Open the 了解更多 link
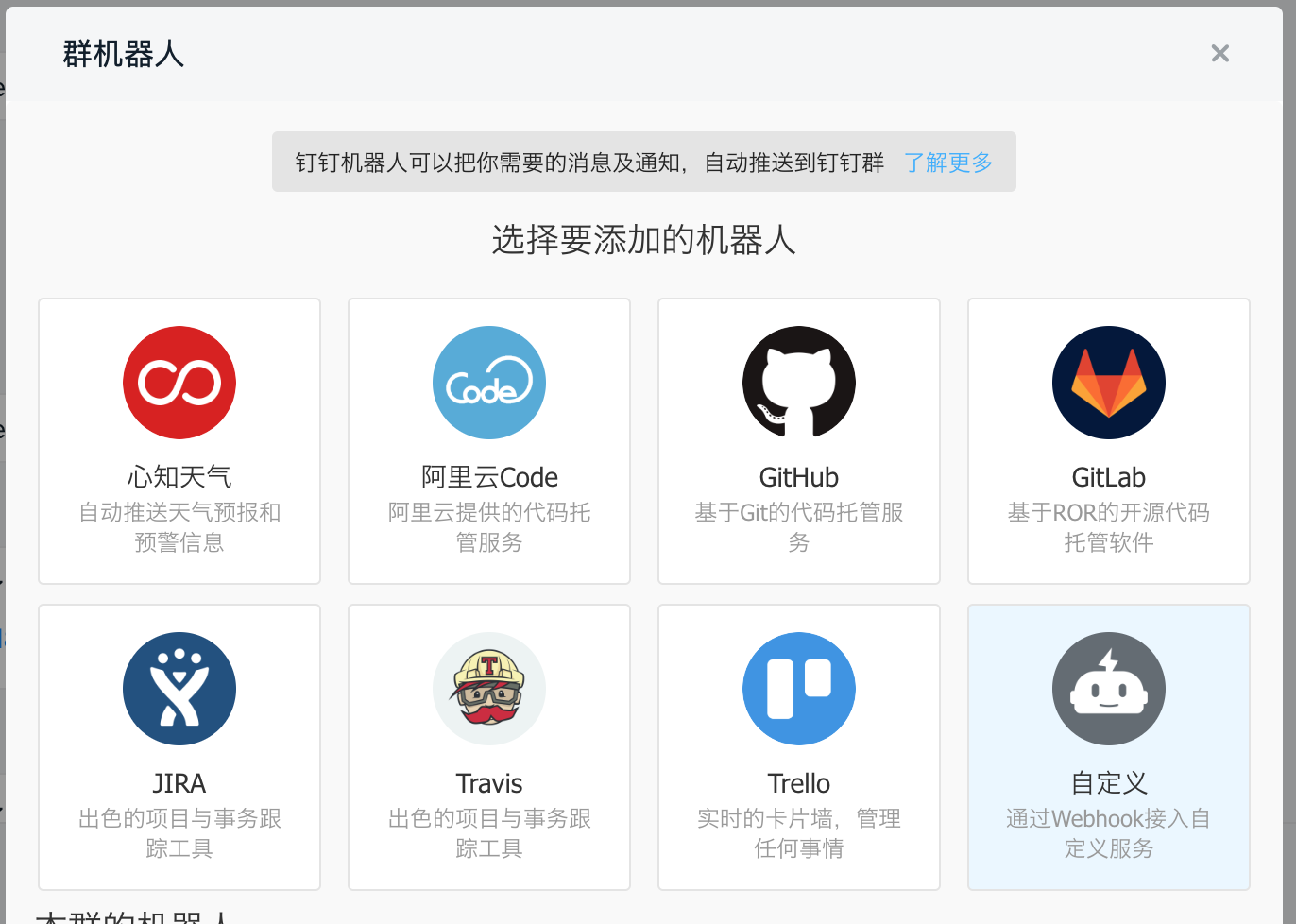 click(948, 163)
